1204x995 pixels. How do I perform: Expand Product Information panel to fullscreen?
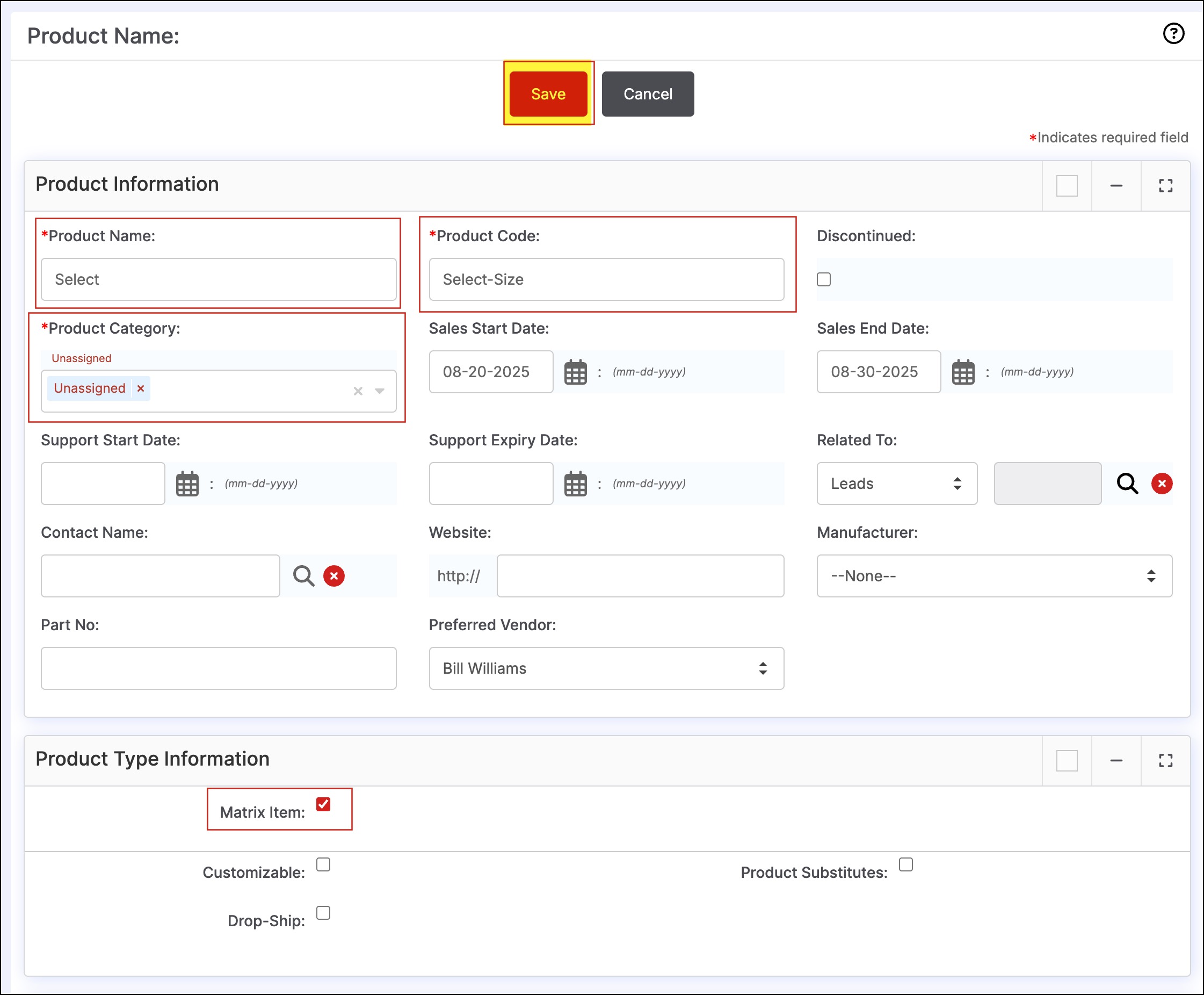coord(1166,186)
